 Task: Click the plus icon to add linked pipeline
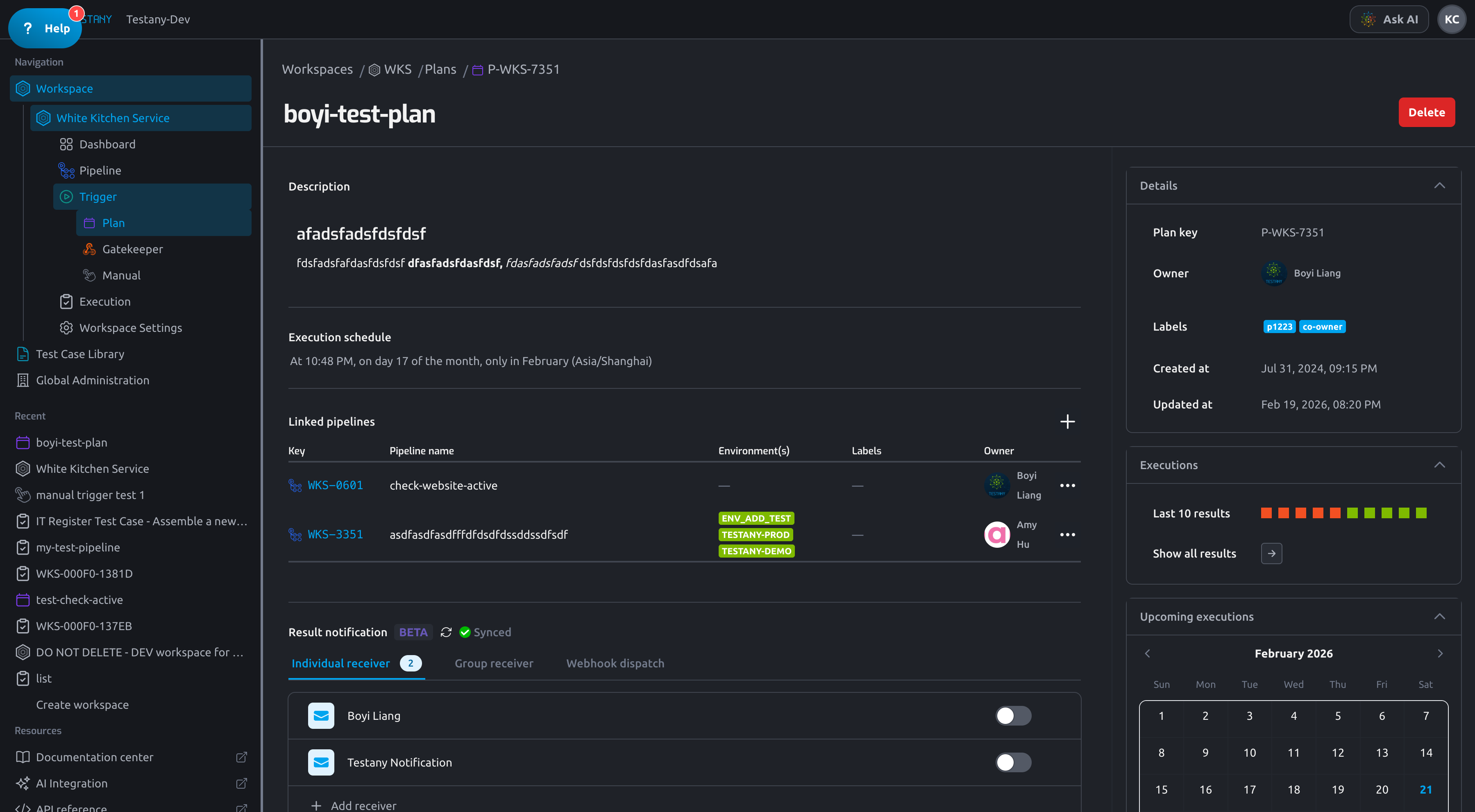point(1067,422)
